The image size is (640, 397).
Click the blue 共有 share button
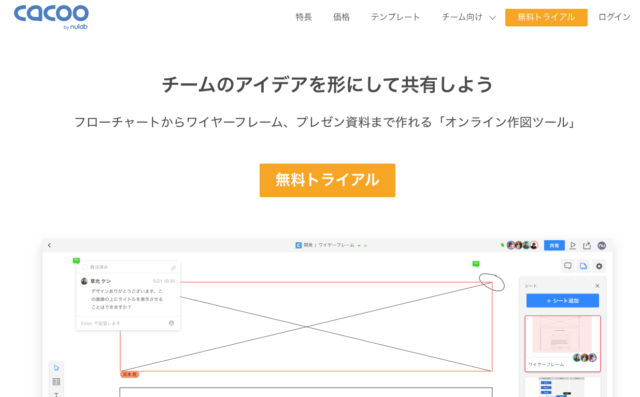[554, 245]
